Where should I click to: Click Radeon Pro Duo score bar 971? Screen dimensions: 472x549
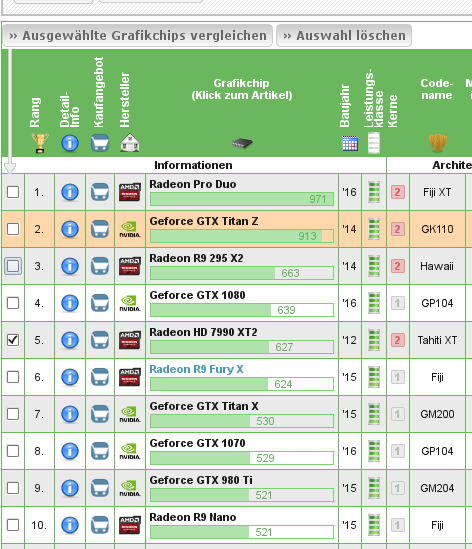click(242, 199)
